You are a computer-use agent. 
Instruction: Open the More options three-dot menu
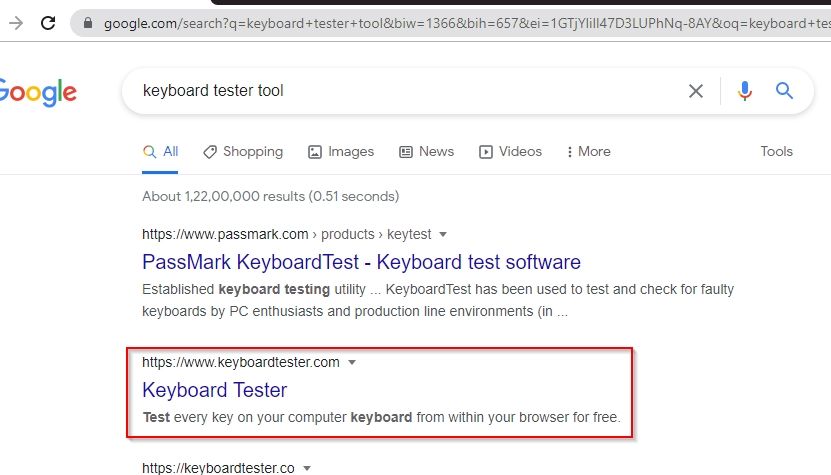coord(588,152)
